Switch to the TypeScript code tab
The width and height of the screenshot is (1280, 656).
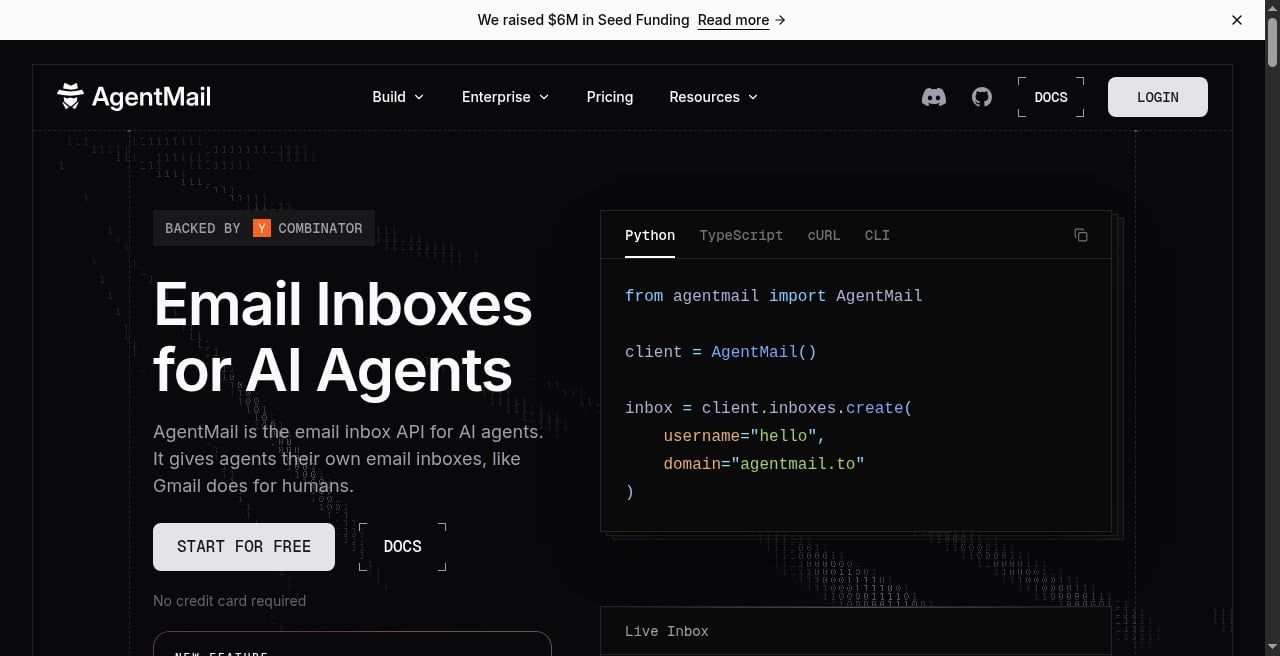point(741,235)
